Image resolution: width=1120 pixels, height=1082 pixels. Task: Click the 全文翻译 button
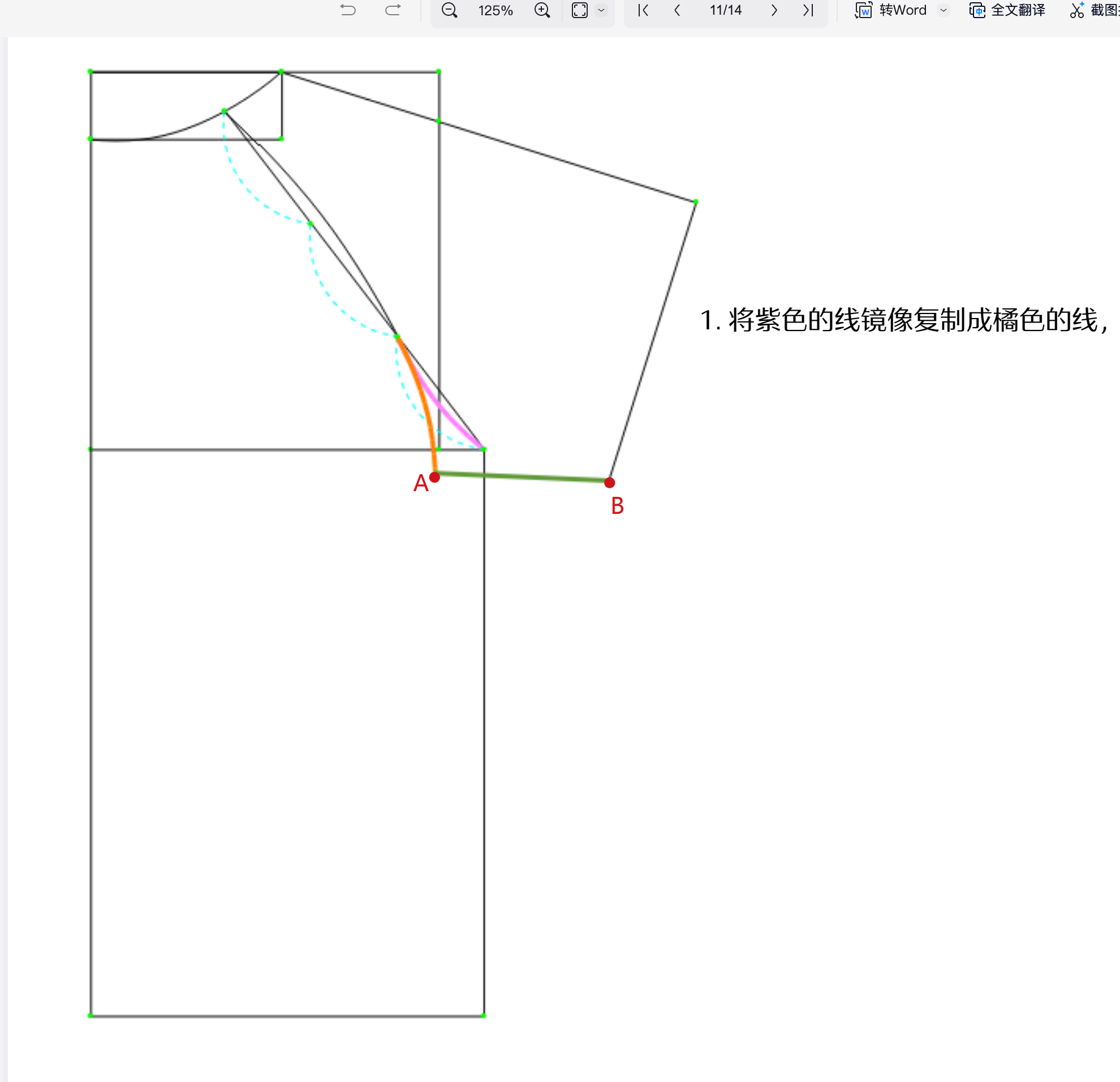pos(1007,10)
